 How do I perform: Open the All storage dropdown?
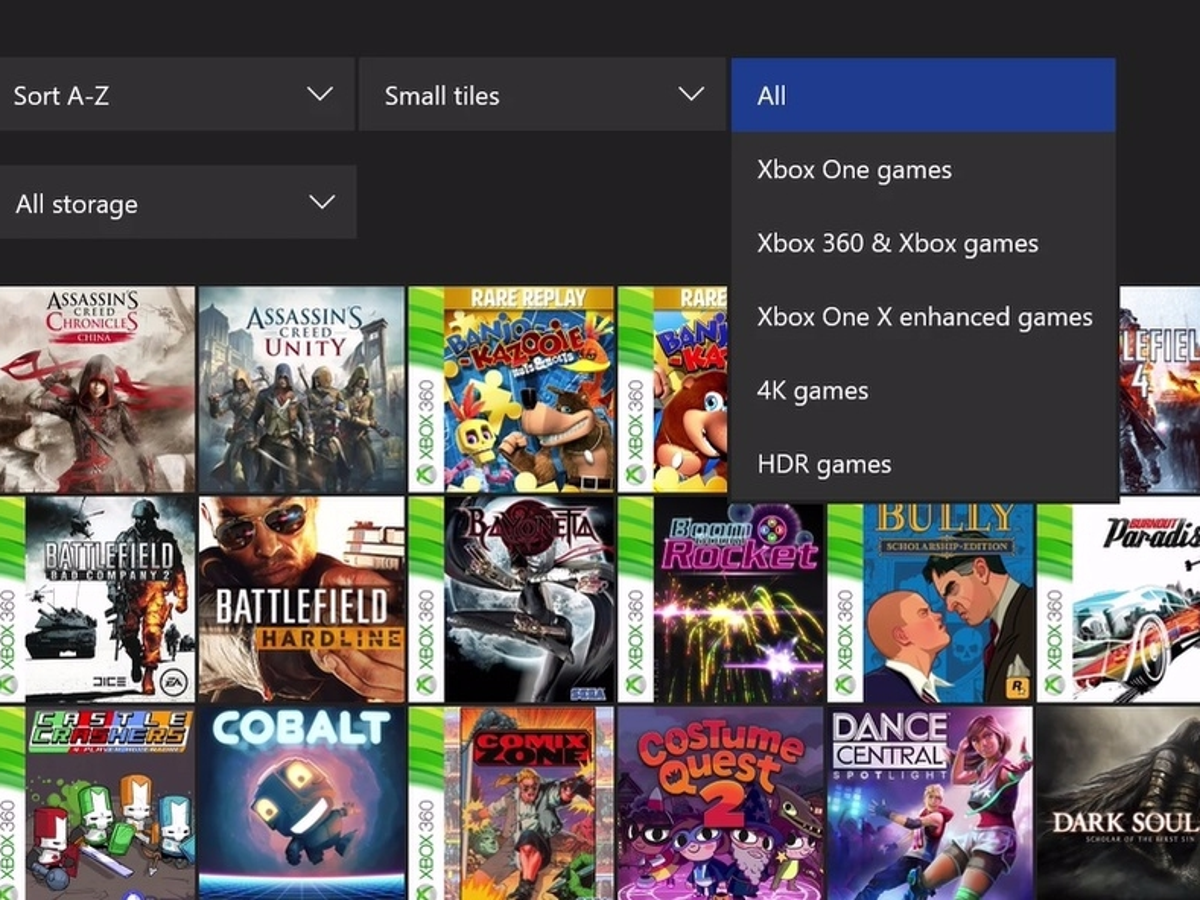178,203
